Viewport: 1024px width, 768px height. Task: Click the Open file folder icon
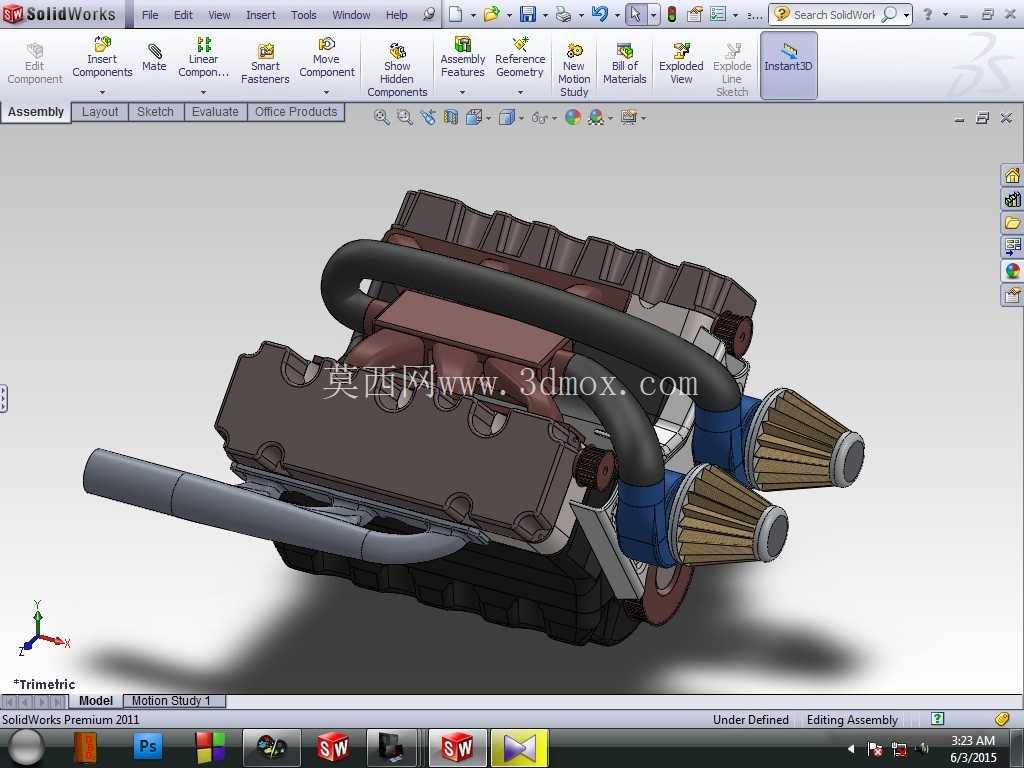click(x=491, y=14)
